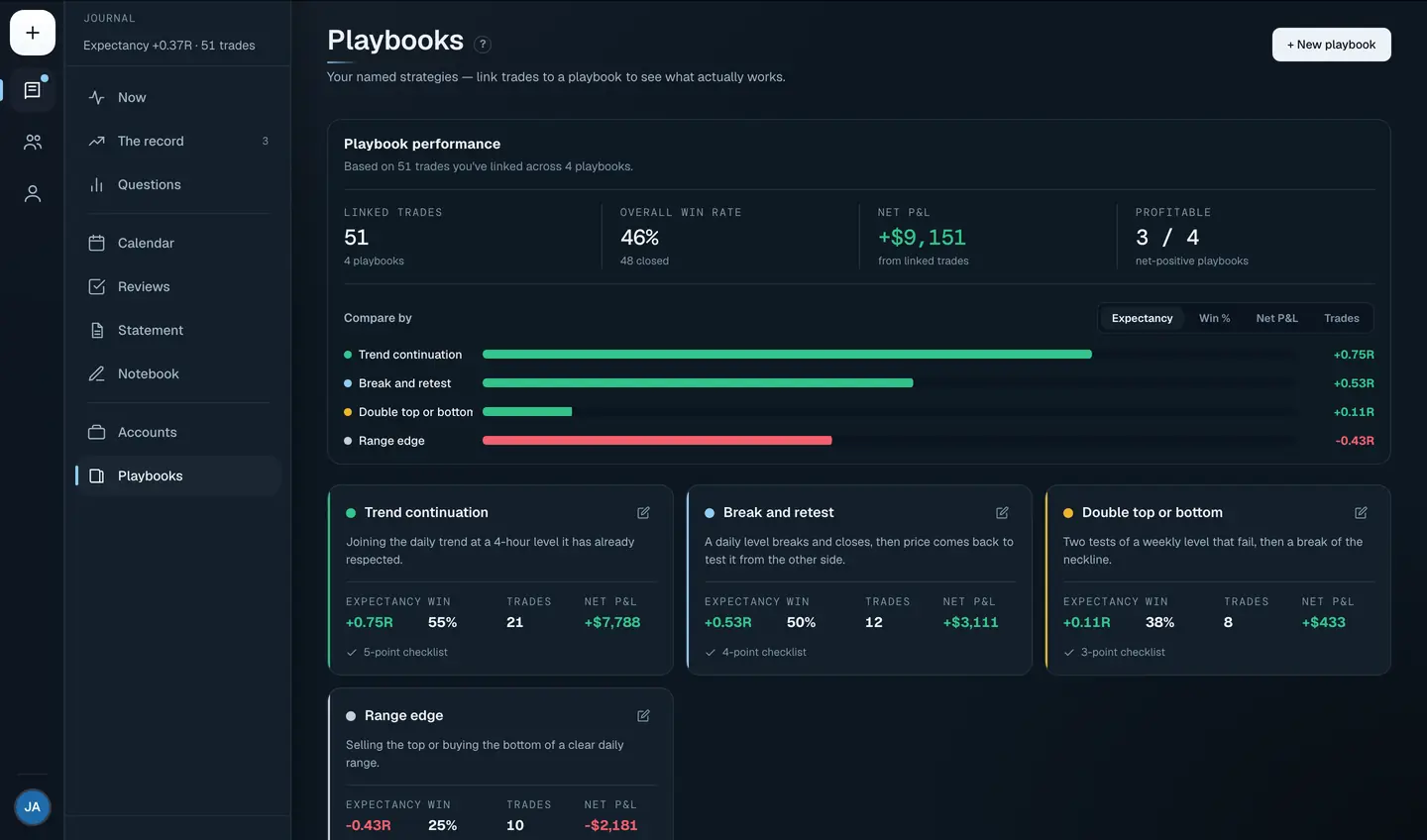Click the Reviews checkbox icon in sidebar
The width and height of the screenshot is (1427, 840).
click(96, 286)
